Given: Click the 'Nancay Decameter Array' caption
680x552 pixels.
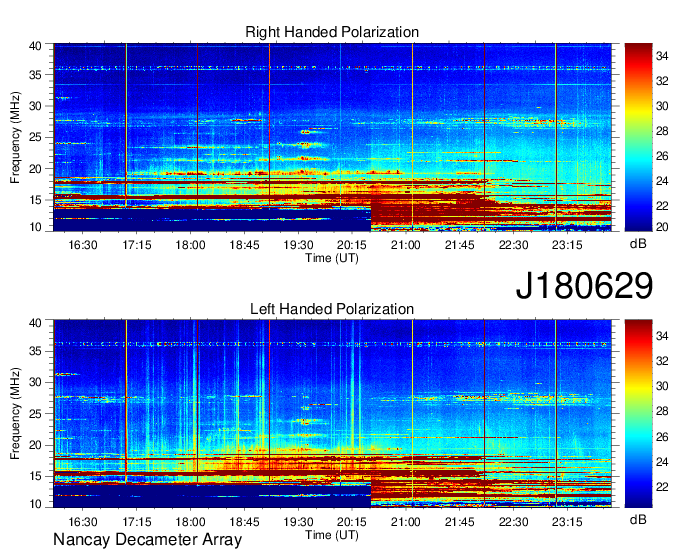Looking at the screenshot, I should 147,539.
